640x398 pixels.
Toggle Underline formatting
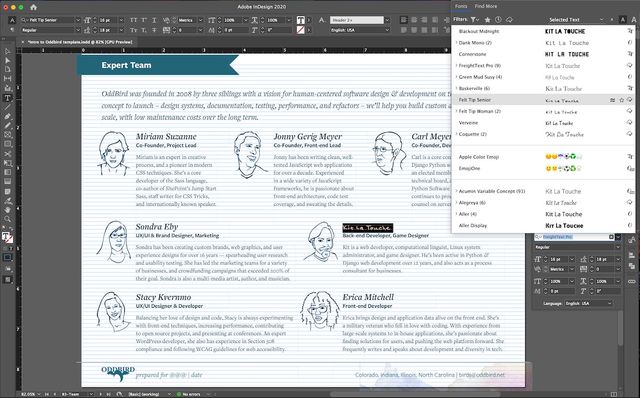(x=154, y=20)
